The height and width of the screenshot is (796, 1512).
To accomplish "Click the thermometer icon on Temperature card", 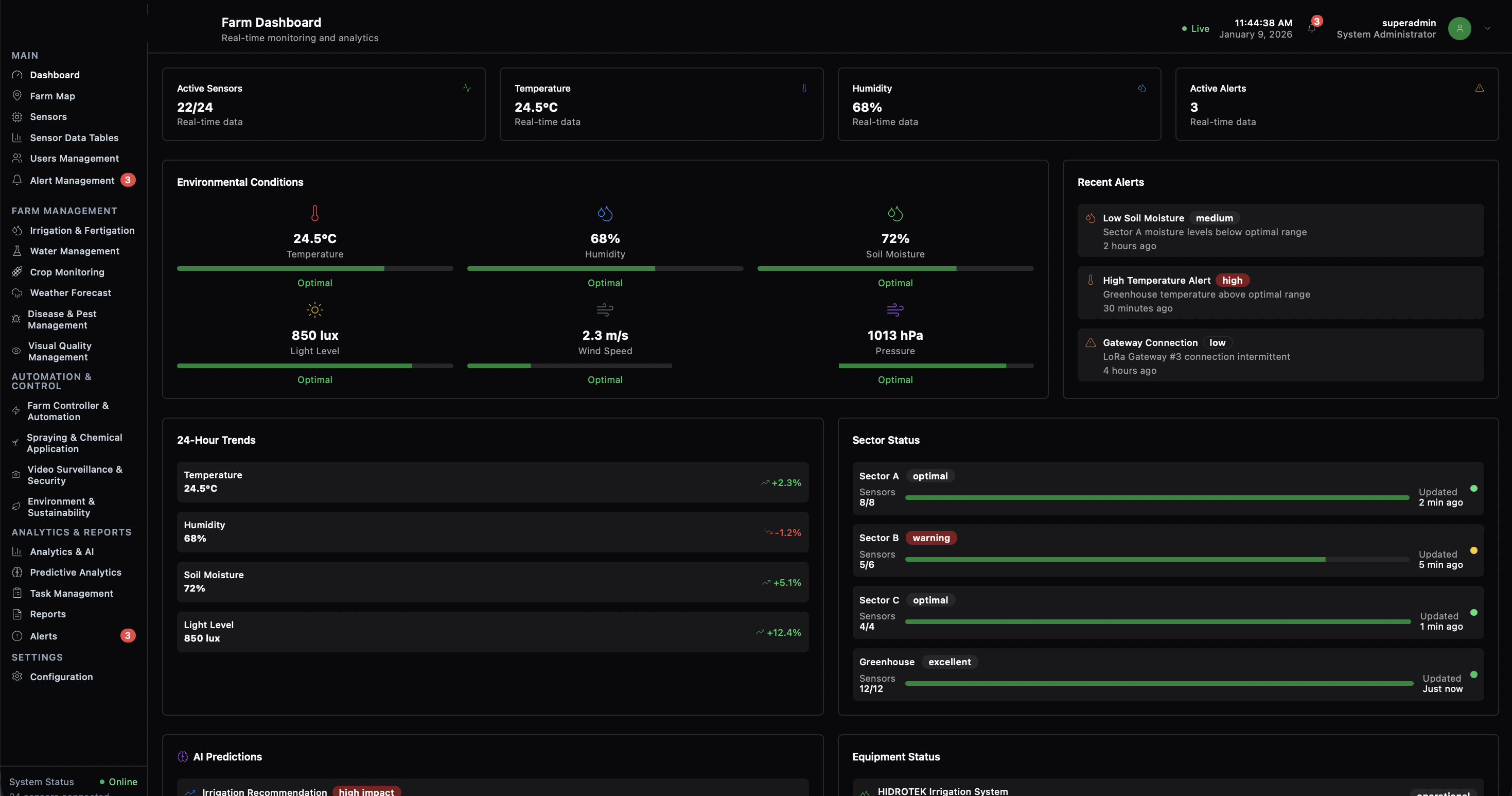I will tap(804, 89).
